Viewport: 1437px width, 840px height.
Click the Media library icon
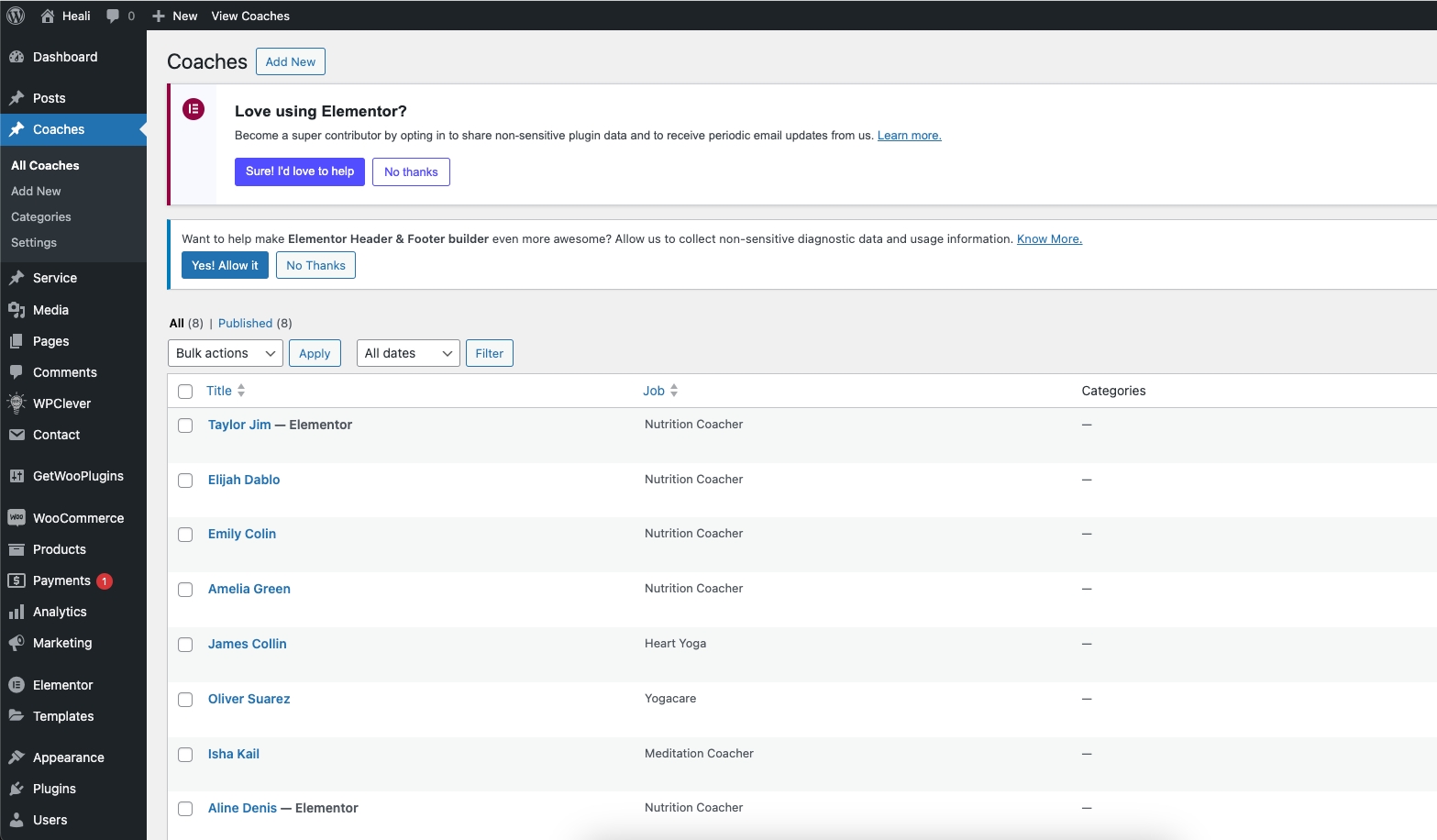click(x=17, y=310)
